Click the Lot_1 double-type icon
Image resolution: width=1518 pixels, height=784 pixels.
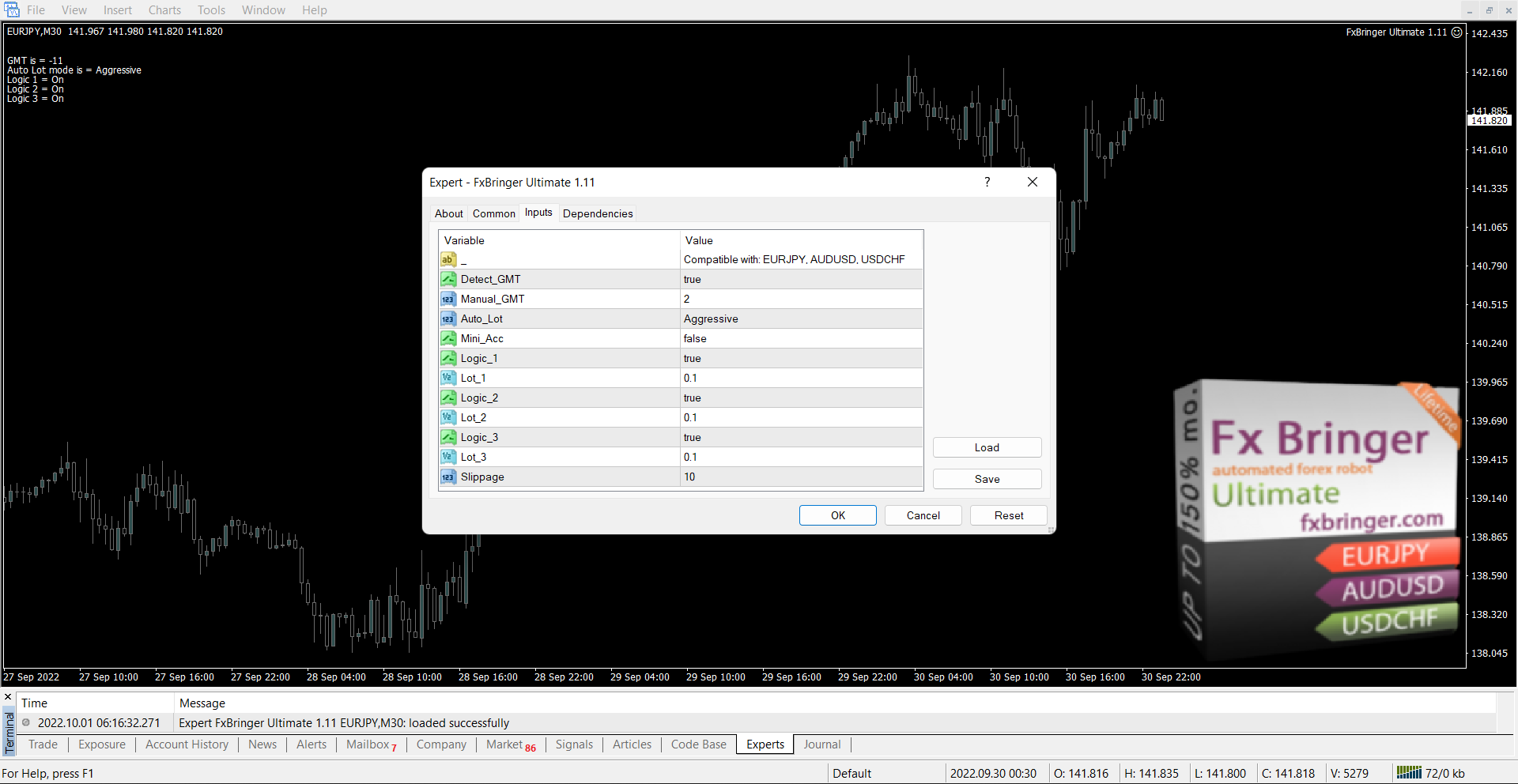tap(448, 378)
